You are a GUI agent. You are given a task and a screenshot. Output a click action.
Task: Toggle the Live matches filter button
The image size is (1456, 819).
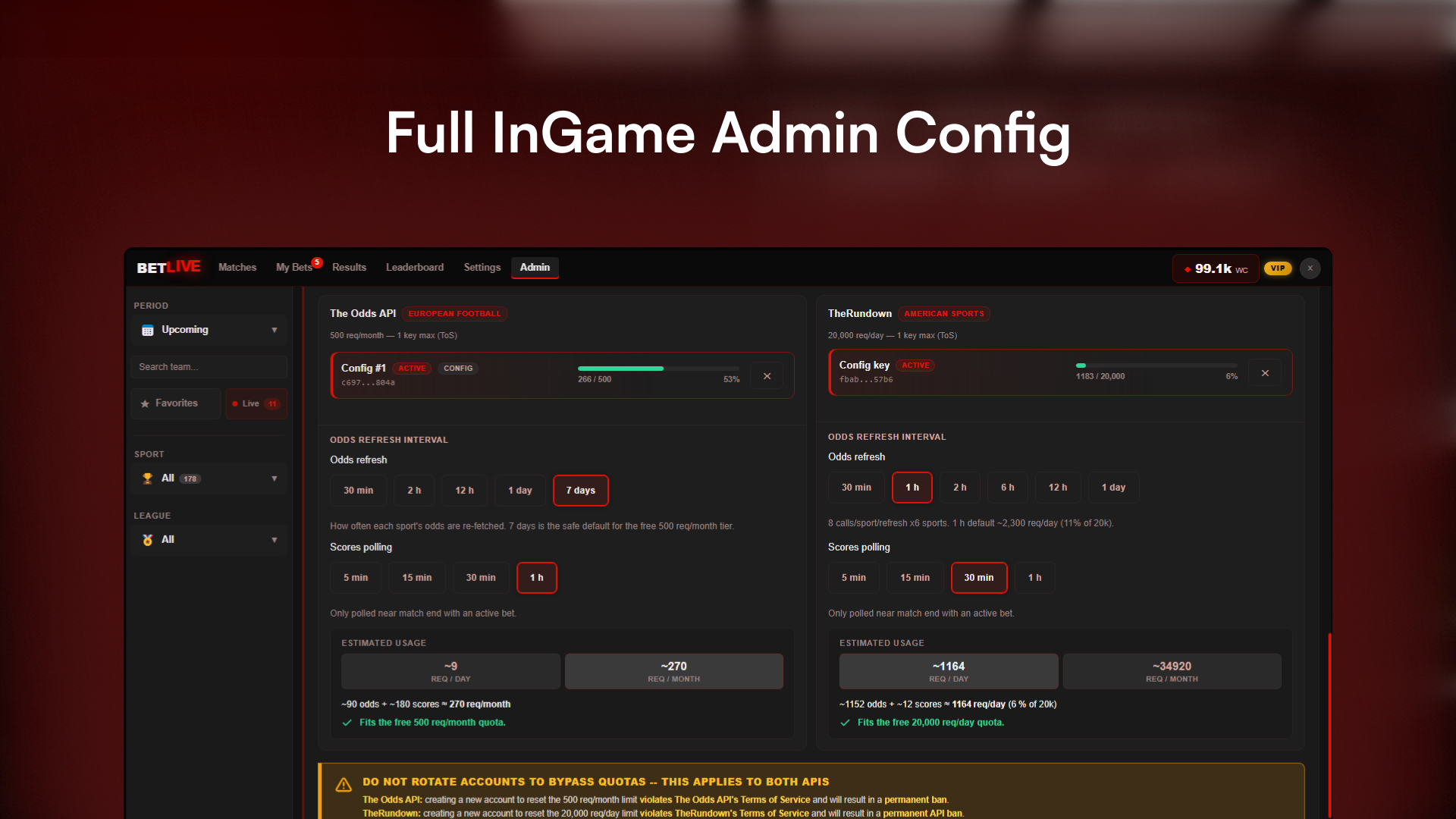point(256,404)
